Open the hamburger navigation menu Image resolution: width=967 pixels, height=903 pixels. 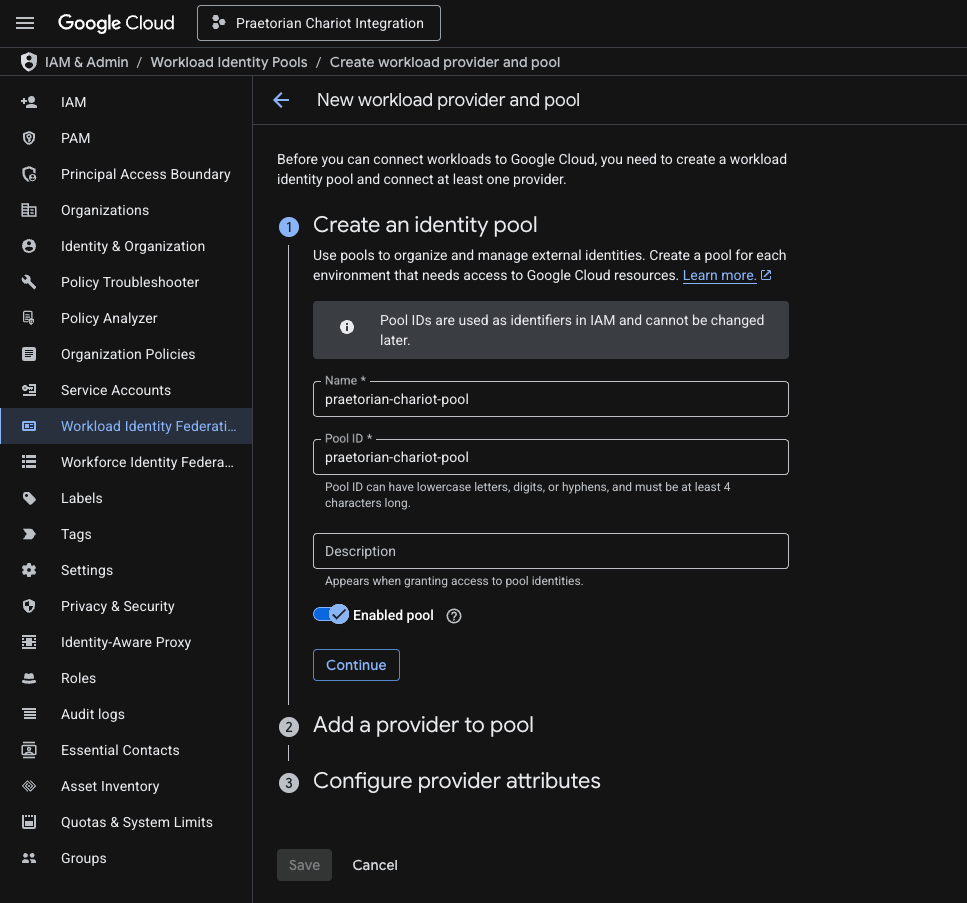pyautogui.click(x=25, y=23)
